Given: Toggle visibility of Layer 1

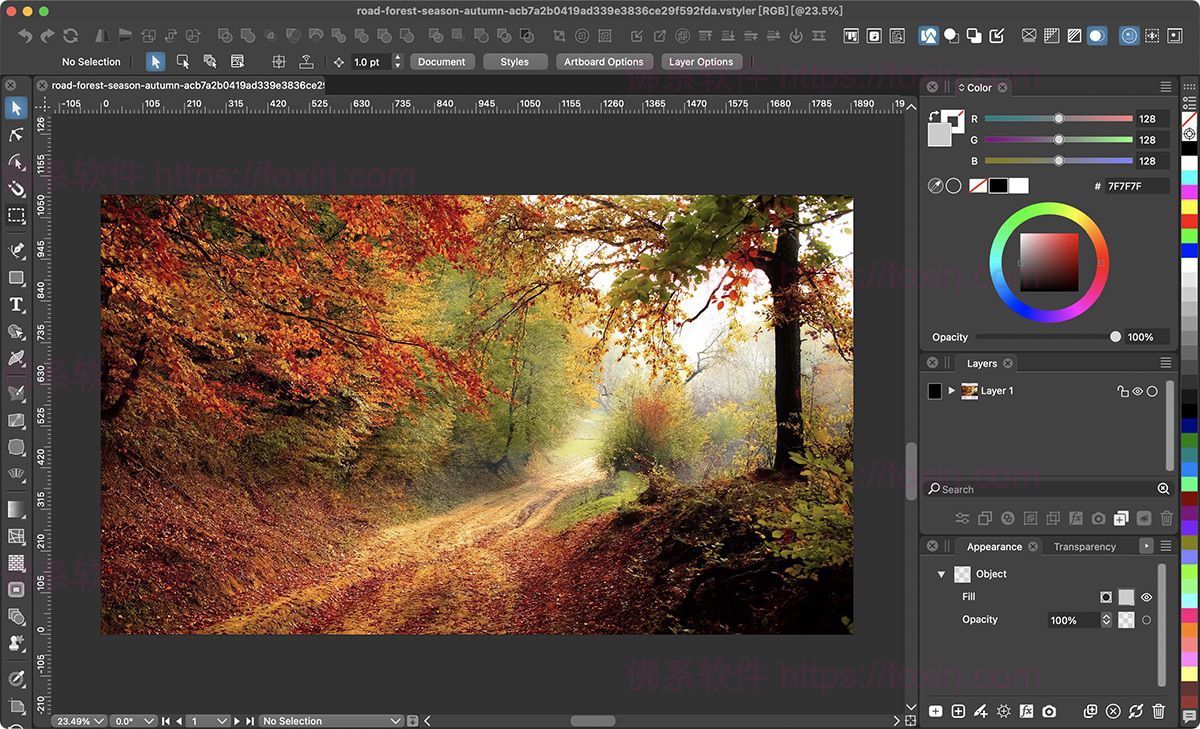Looking at the screenshot, I should point(1137,391).
